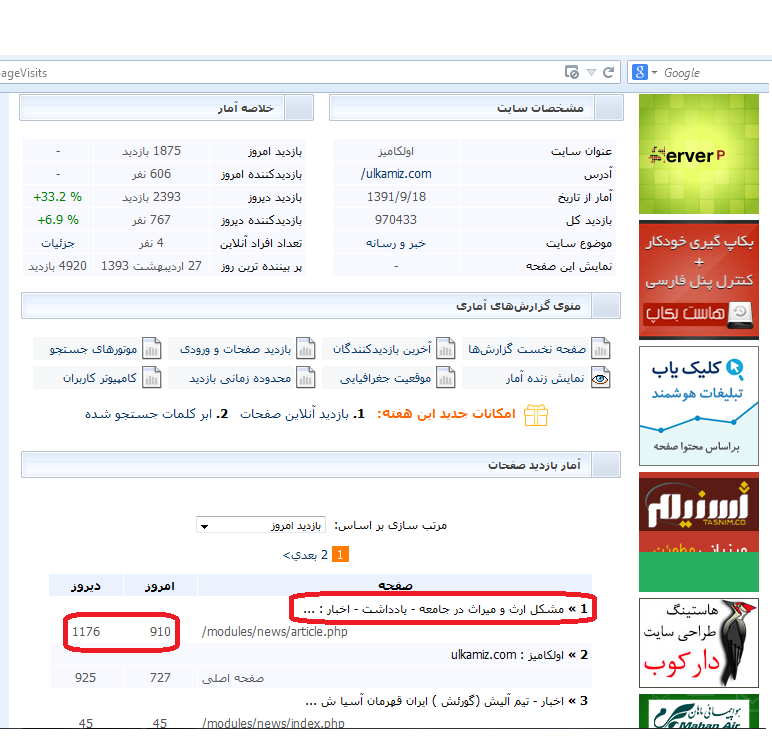
Task: Click the محدوده زمانی بازدید icon
Action: [x=305, y=378]
